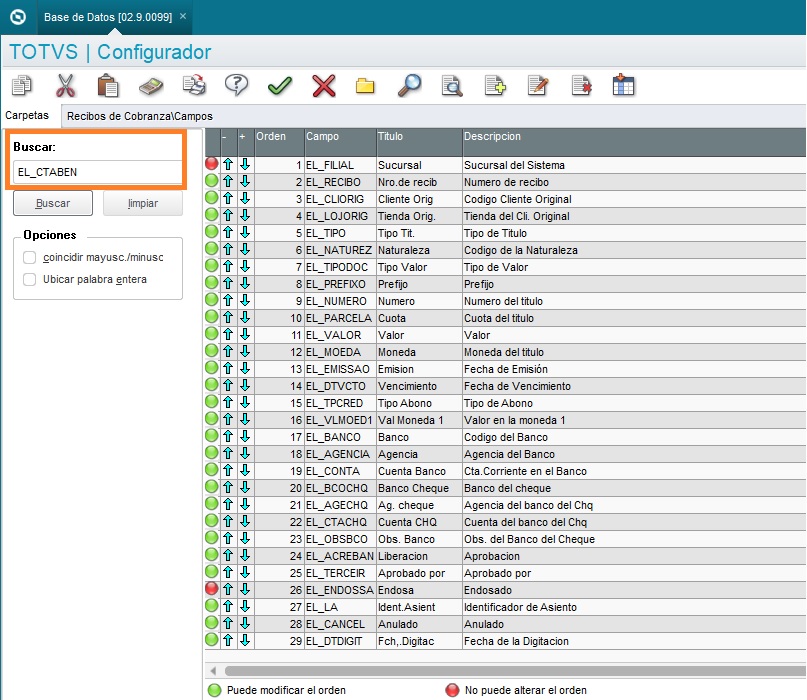This screenshot has width=807, height=700.
Task: Click the limpiar button
Action: (143, 203)
